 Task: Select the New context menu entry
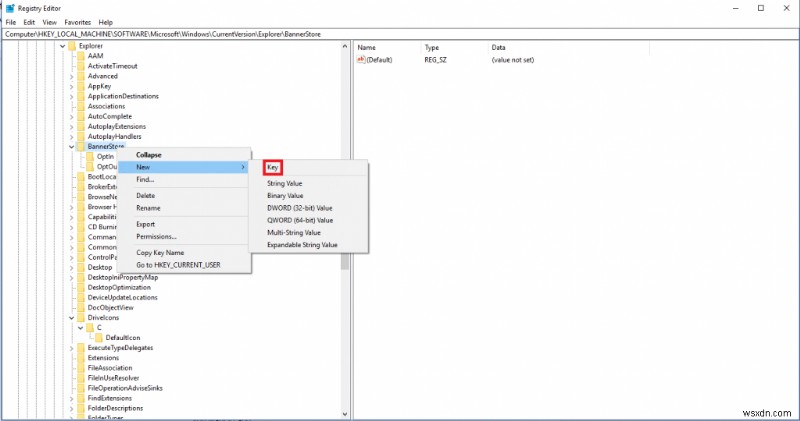(184, 167)
